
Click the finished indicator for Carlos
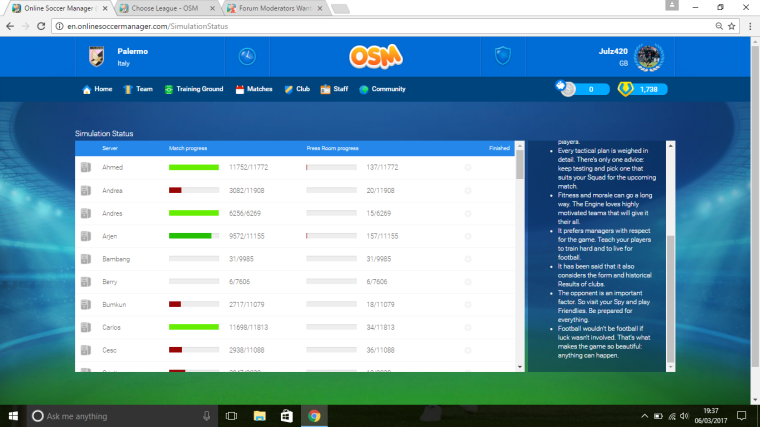468,327
